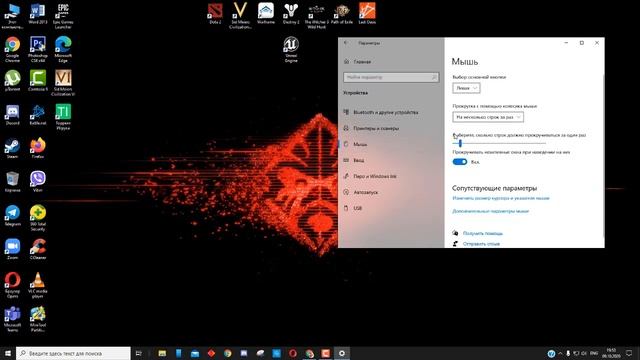Open the Google Chrome desktop shortcut

(x=12, y=49)
